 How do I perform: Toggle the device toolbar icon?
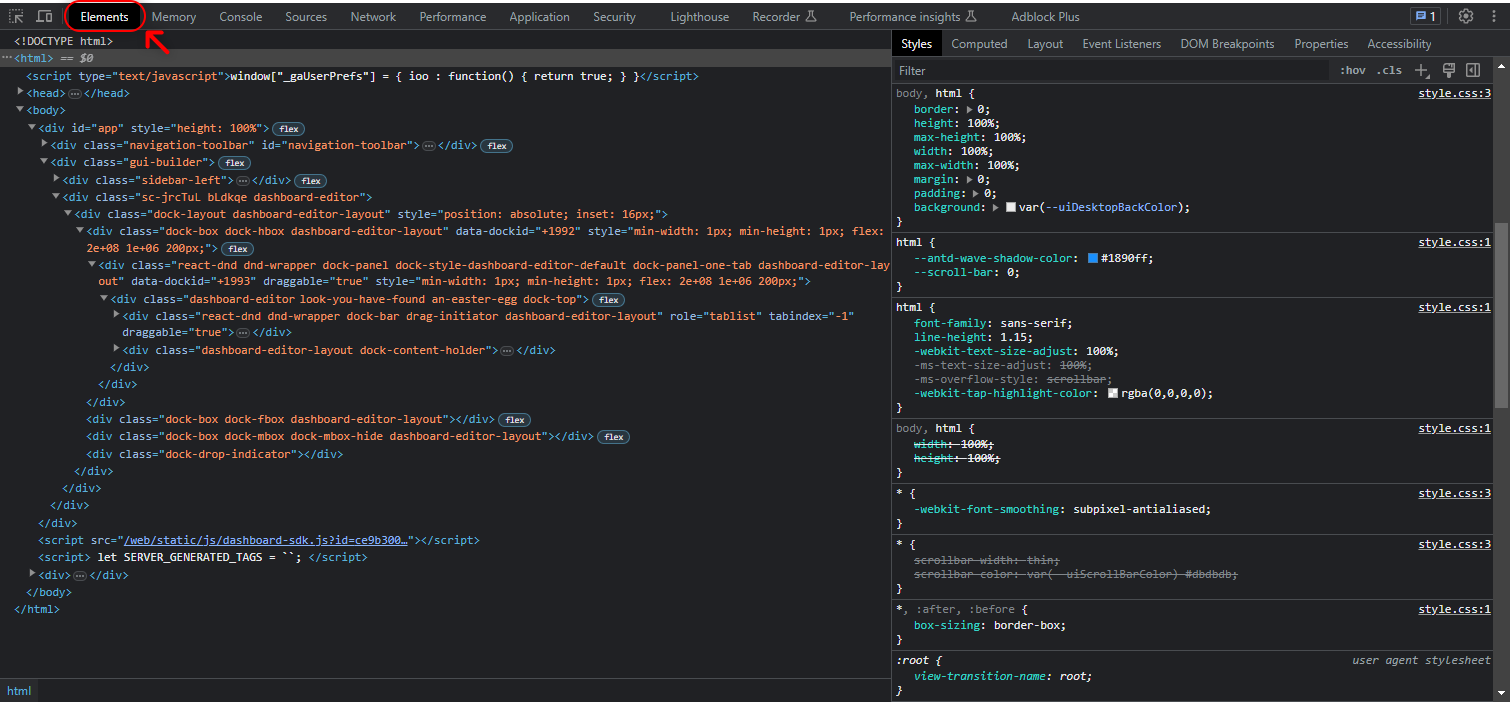click(44, 17)
